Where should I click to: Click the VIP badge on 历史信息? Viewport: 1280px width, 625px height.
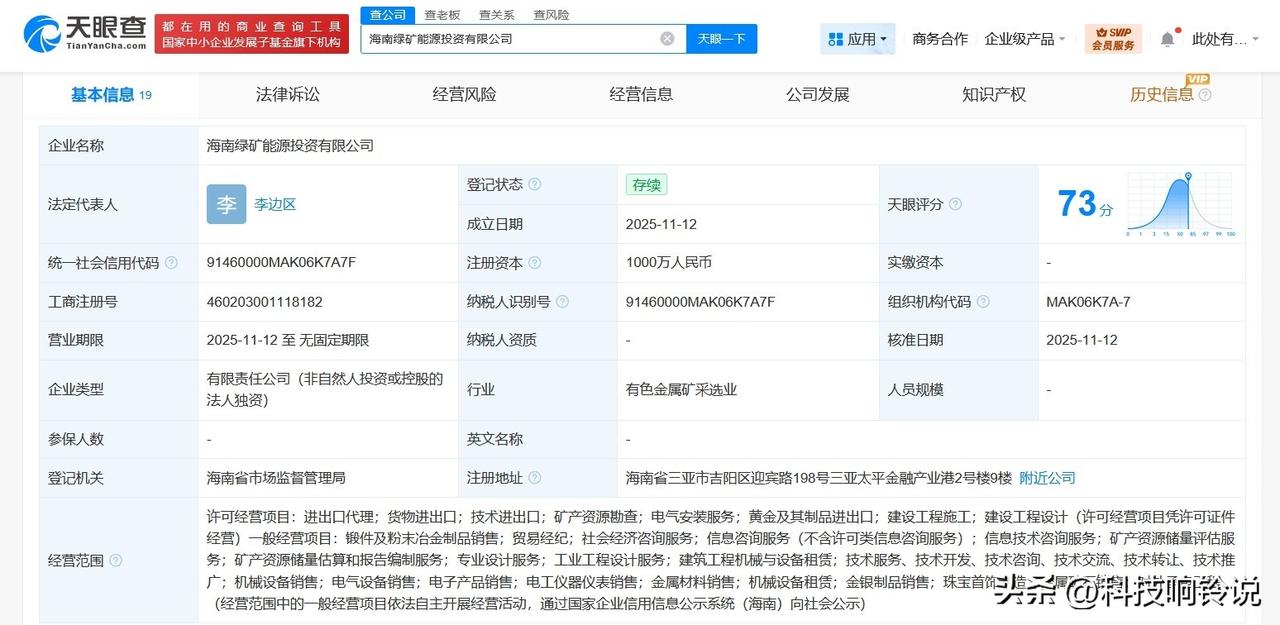coord(1198,77)
